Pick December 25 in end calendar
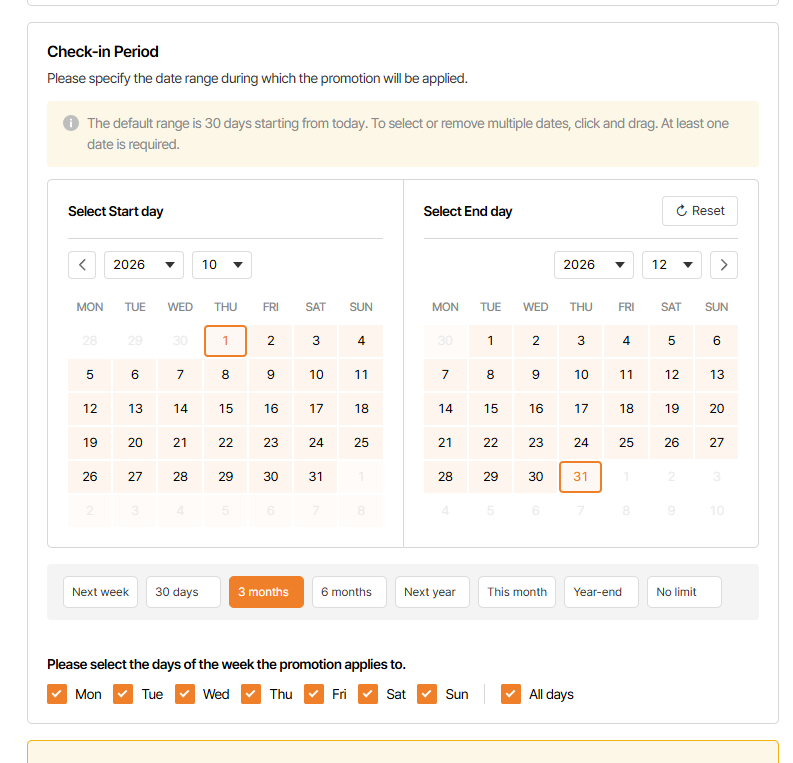 (626, 442)
